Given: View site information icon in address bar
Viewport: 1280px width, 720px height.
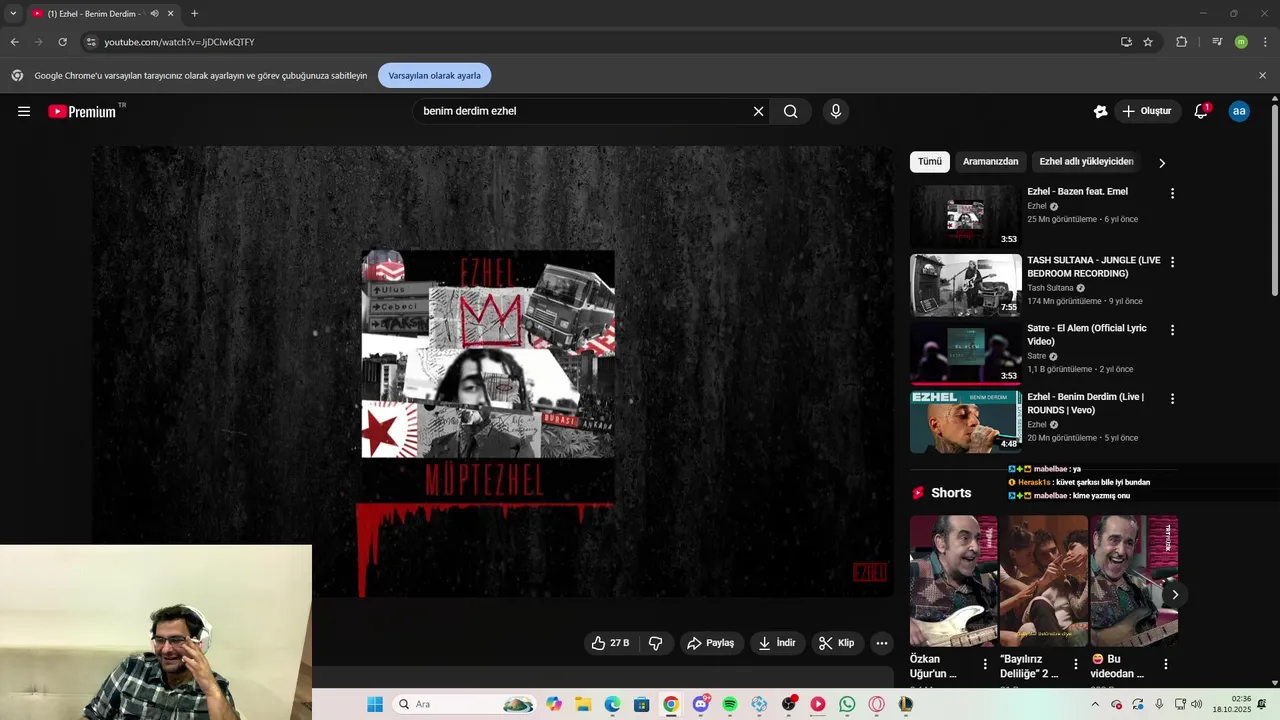Looking at the screenshot, I should click(91, 42).
